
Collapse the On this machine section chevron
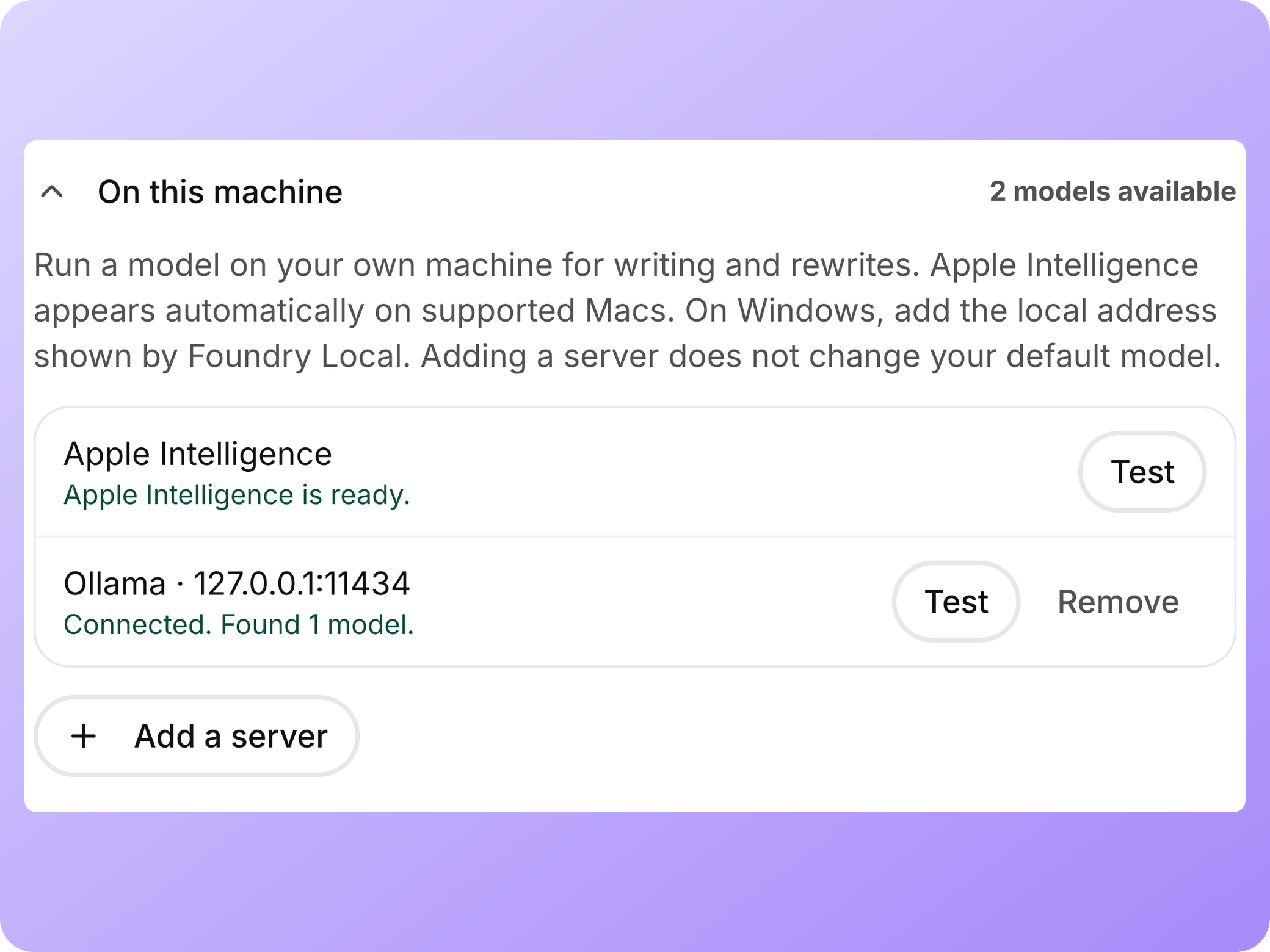point(52,192)
